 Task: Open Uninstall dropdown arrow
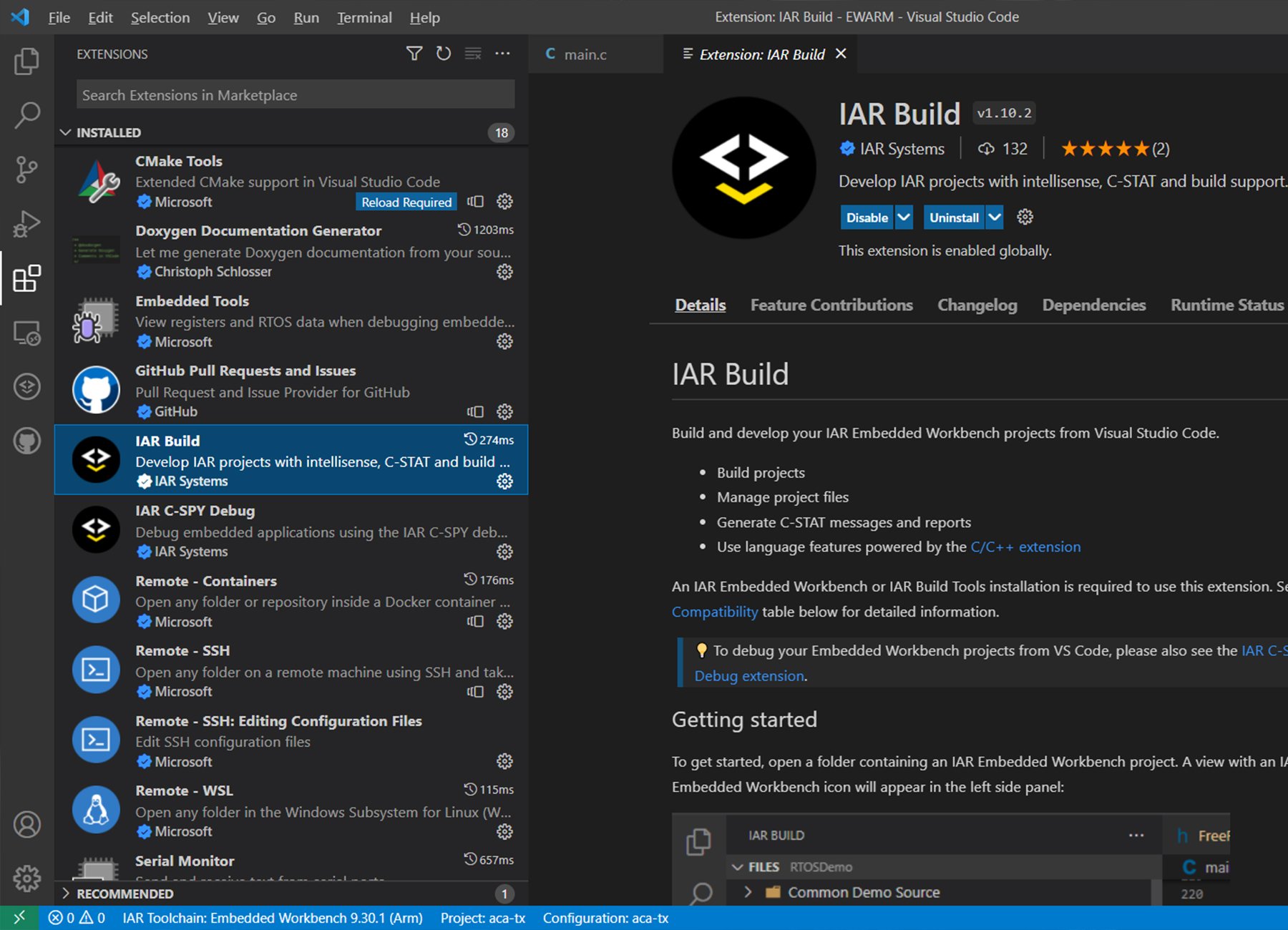(x=994, y=217)
